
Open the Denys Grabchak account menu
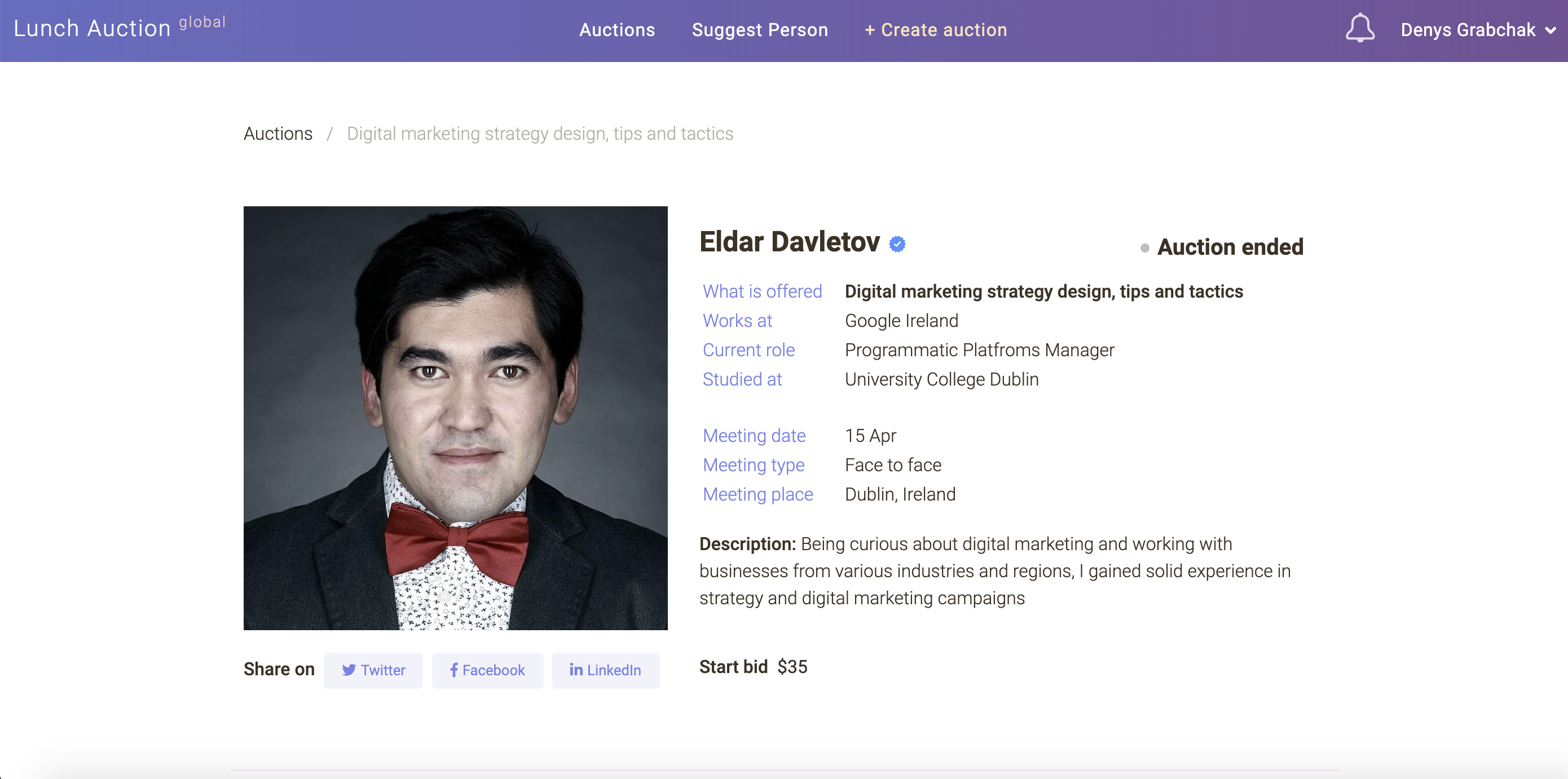pyautogui.click(x=1468, y=30)
